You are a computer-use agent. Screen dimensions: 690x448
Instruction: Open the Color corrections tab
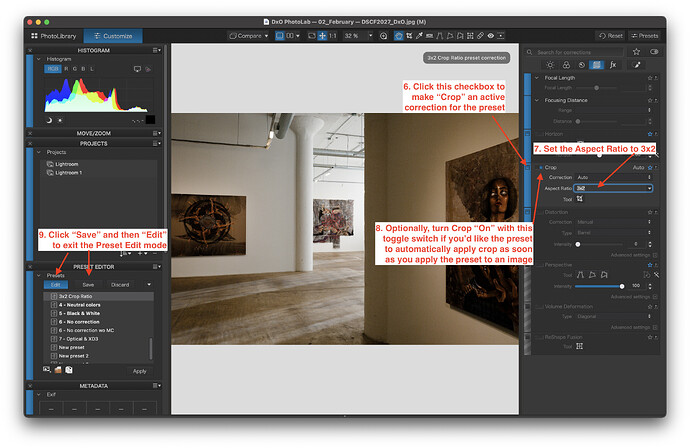[566, 65]
